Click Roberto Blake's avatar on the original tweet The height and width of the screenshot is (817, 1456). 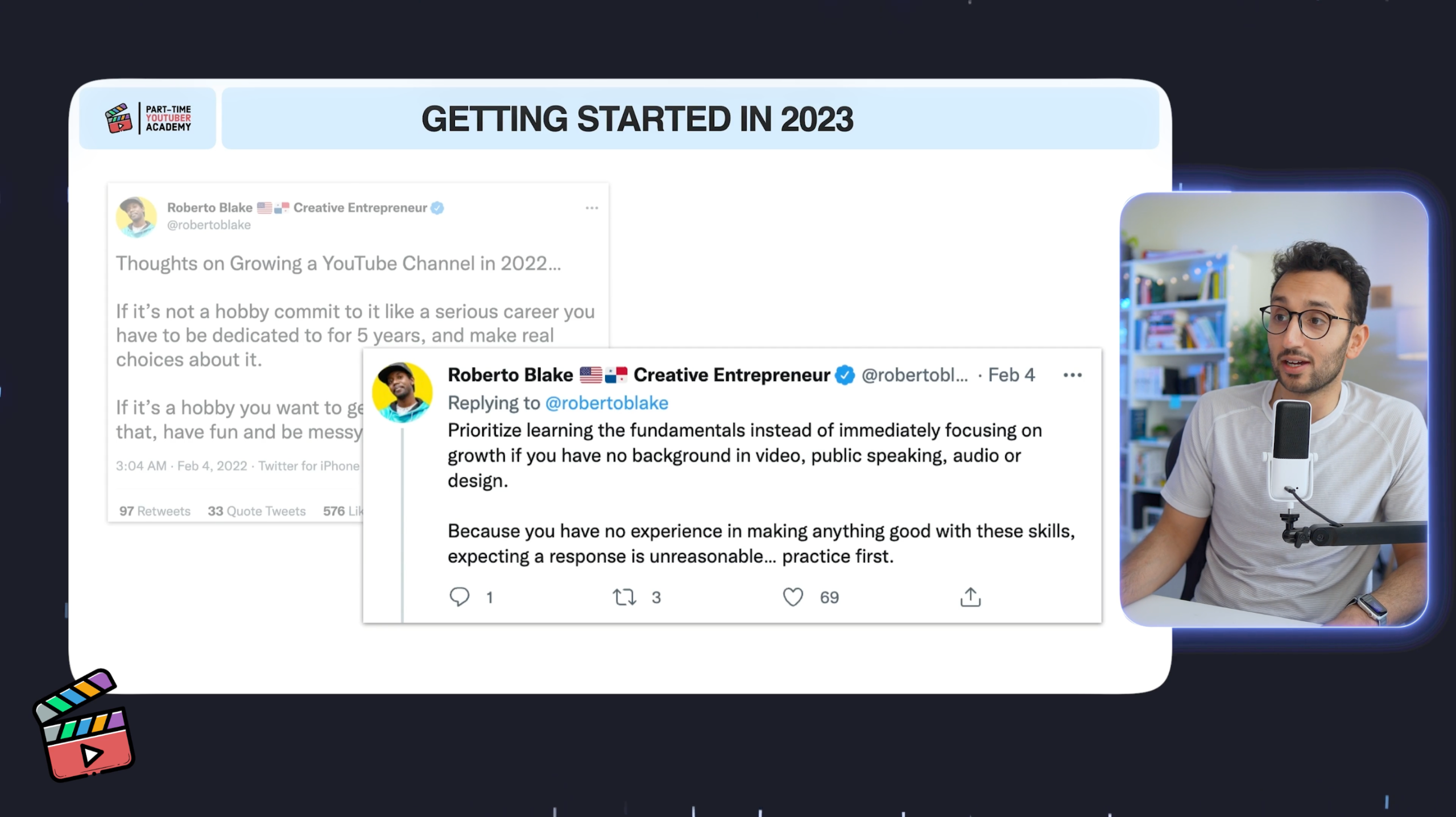pos(136,217)
